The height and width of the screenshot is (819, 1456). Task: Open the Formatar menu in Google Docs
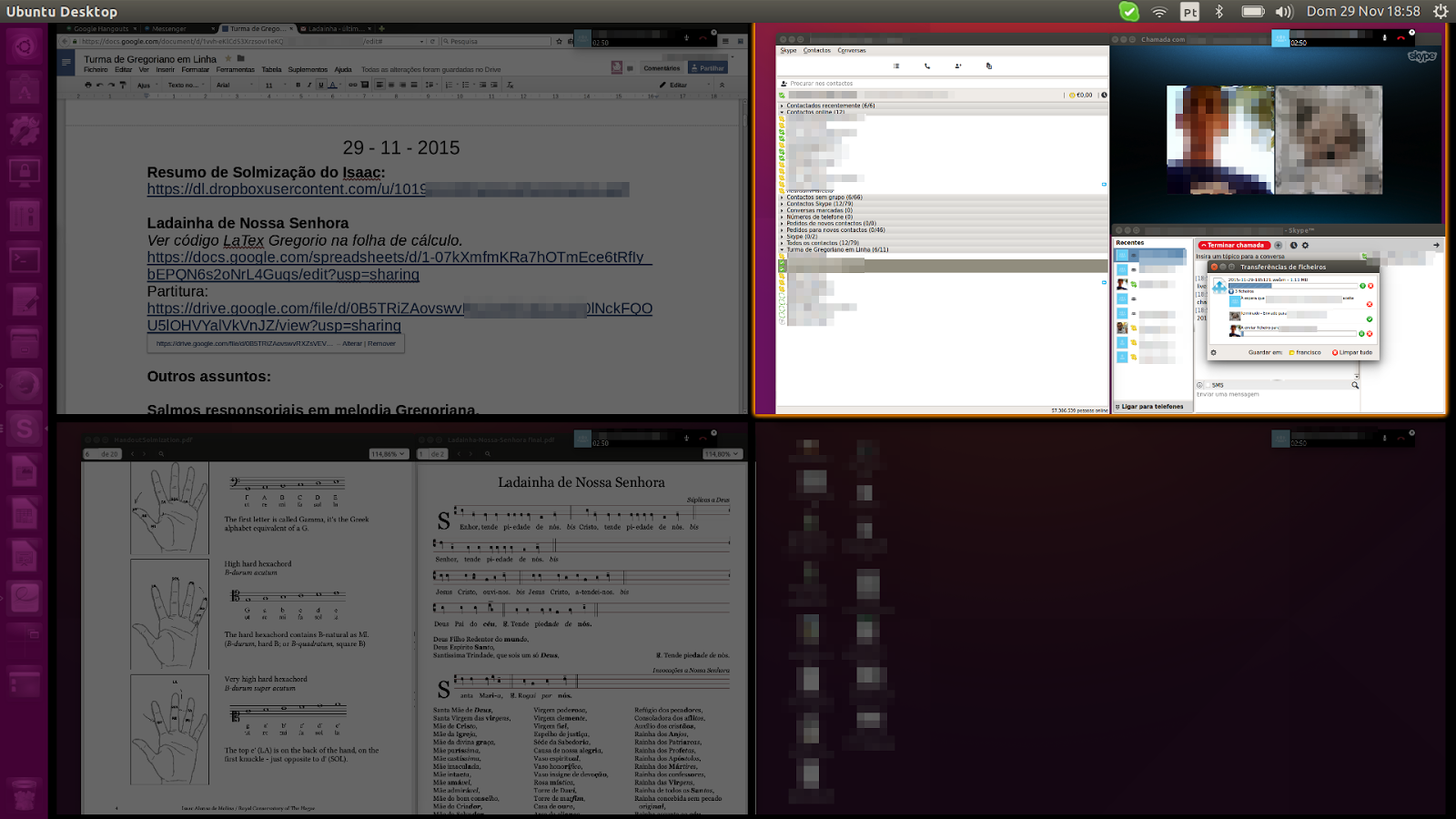(x=195, y=70)
